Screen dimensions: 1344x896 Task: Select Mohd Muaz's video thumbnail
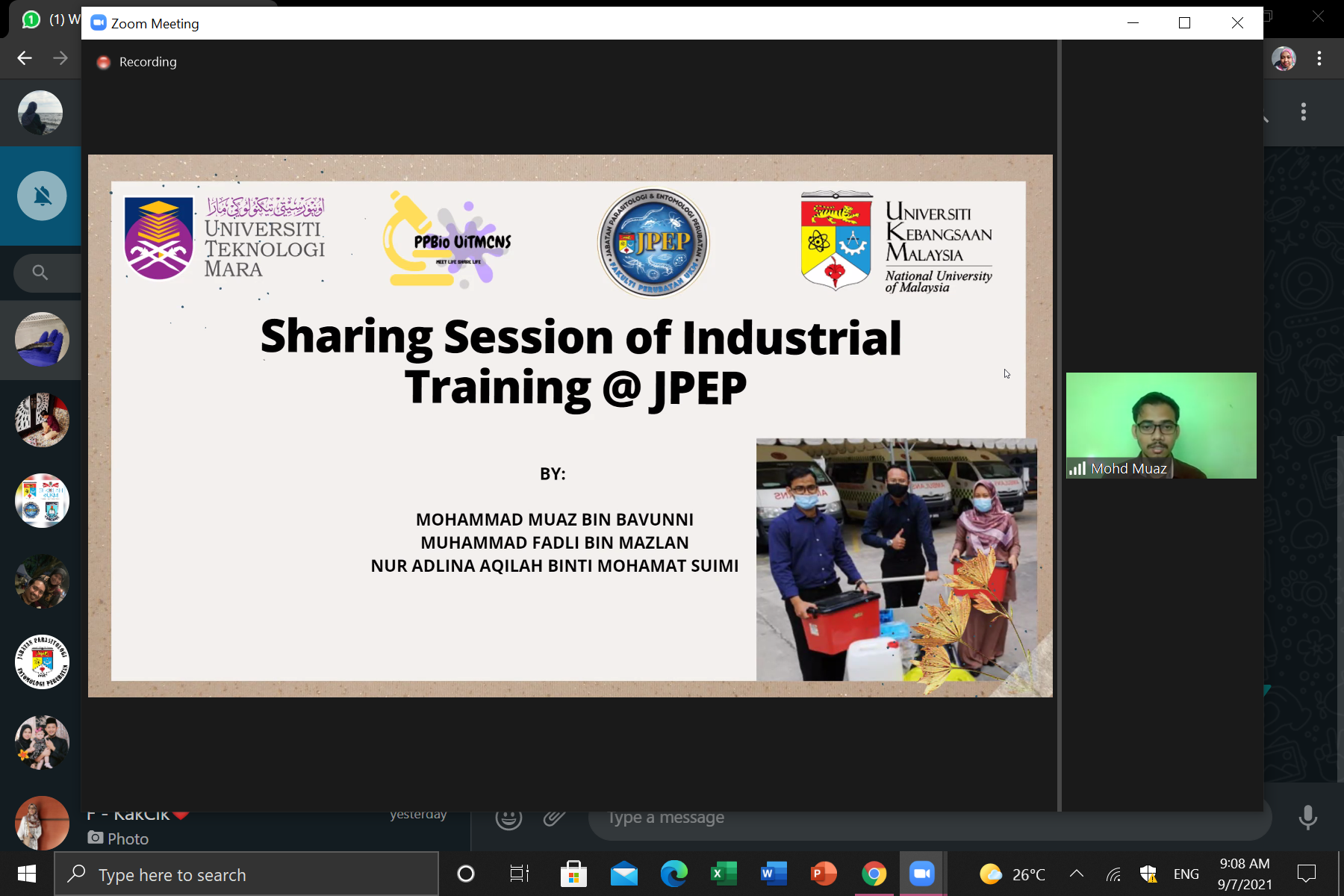click(1160, 425)
